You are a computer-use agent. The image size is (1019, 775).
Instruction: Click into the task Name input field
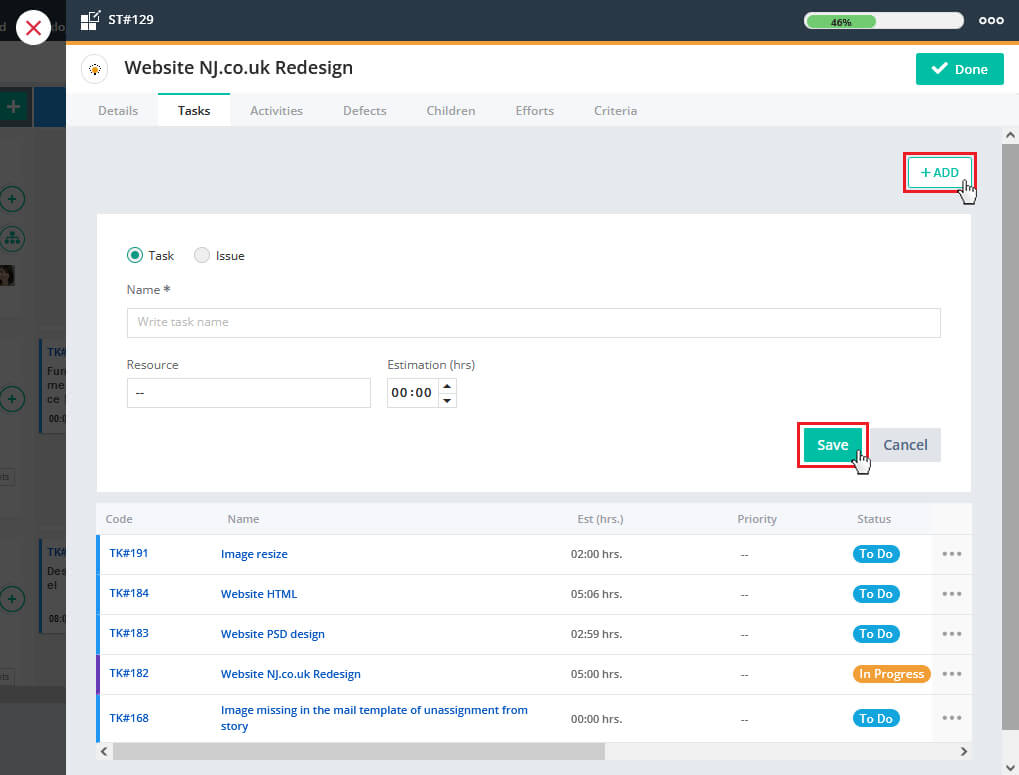533,322
